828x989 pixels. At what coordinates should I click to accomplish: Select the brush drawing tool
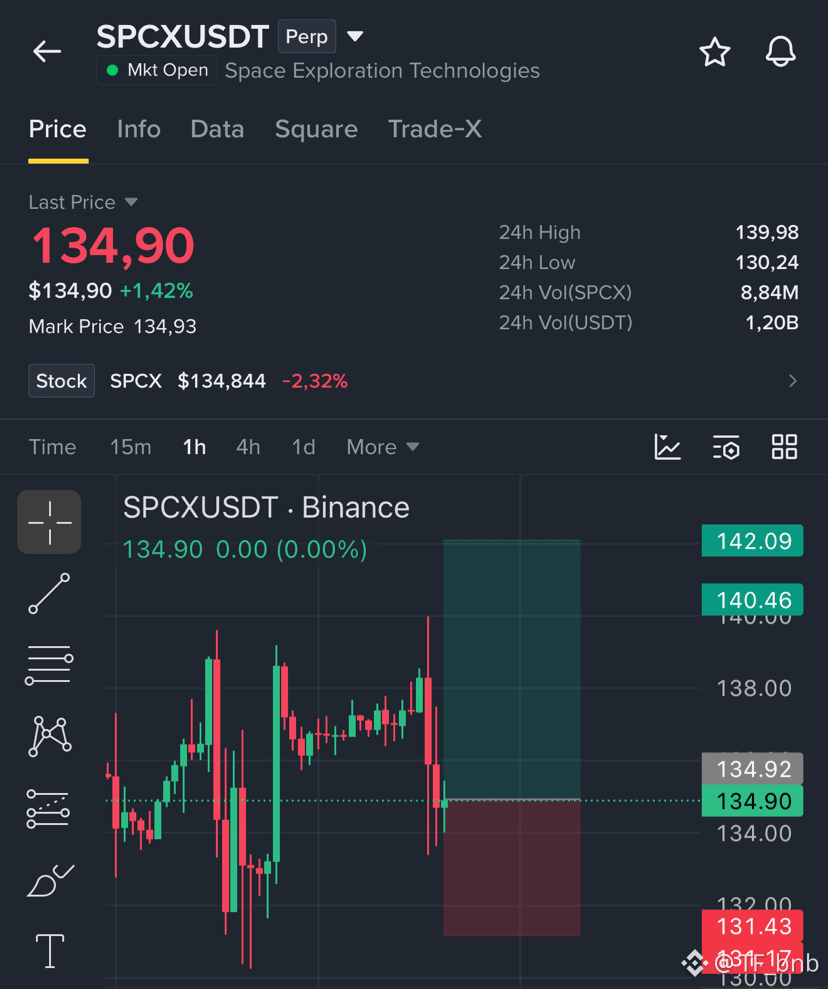tap(50, 881)
